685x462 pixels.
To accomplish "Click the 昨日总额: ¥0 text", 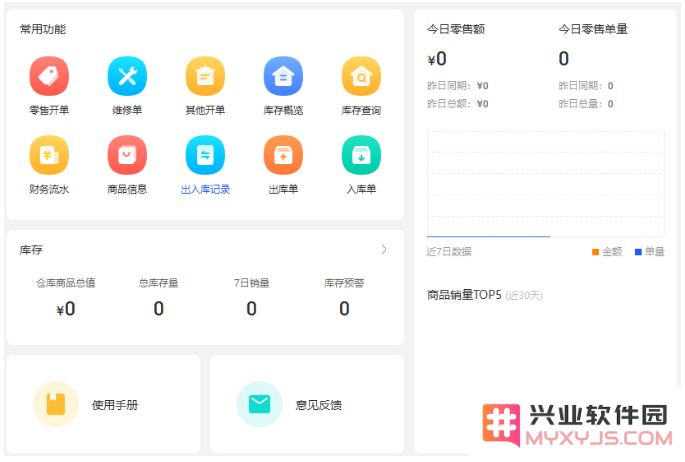I will (458, 104).
